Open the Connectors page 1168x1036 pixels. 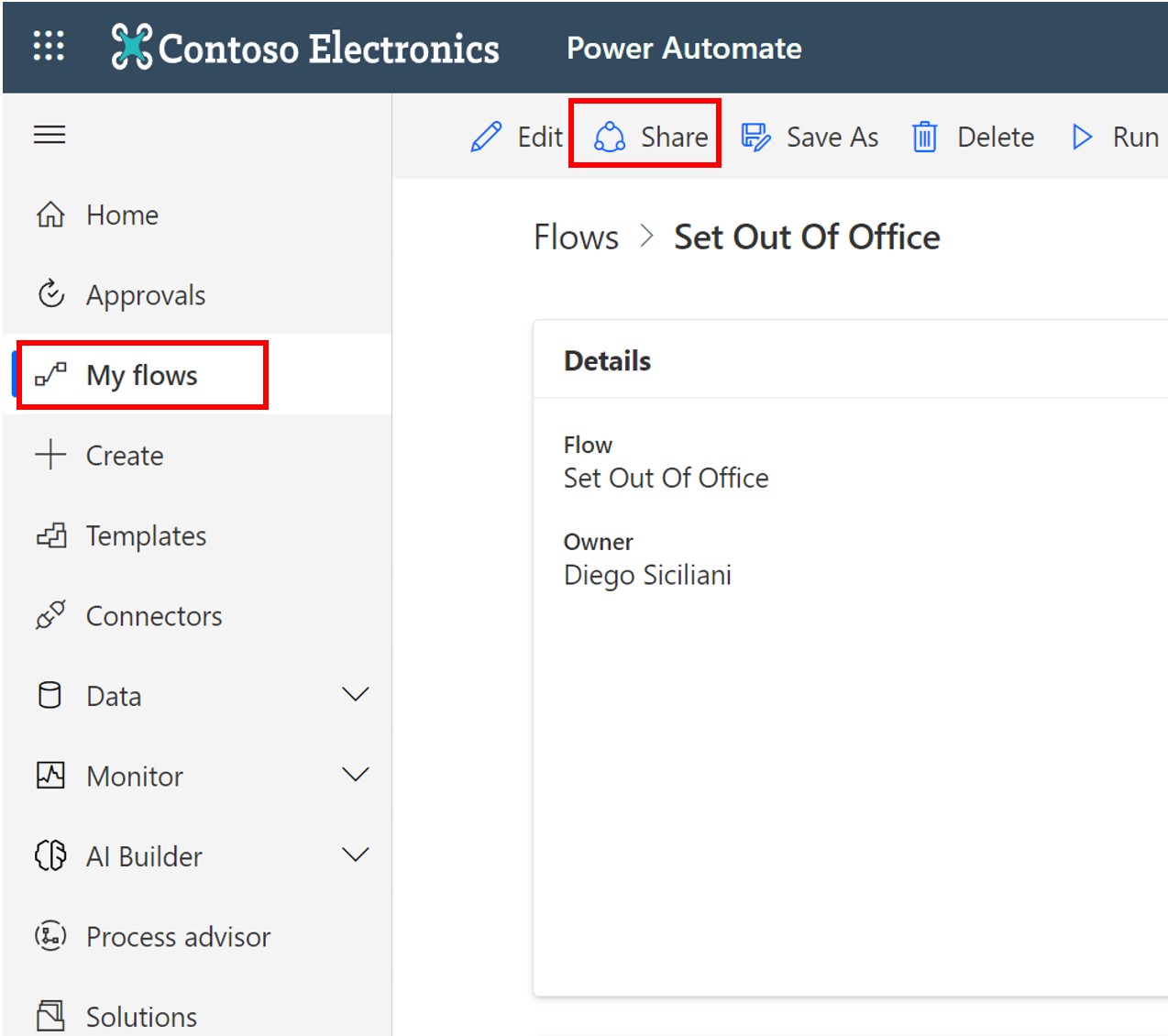[x=153, y=615]
